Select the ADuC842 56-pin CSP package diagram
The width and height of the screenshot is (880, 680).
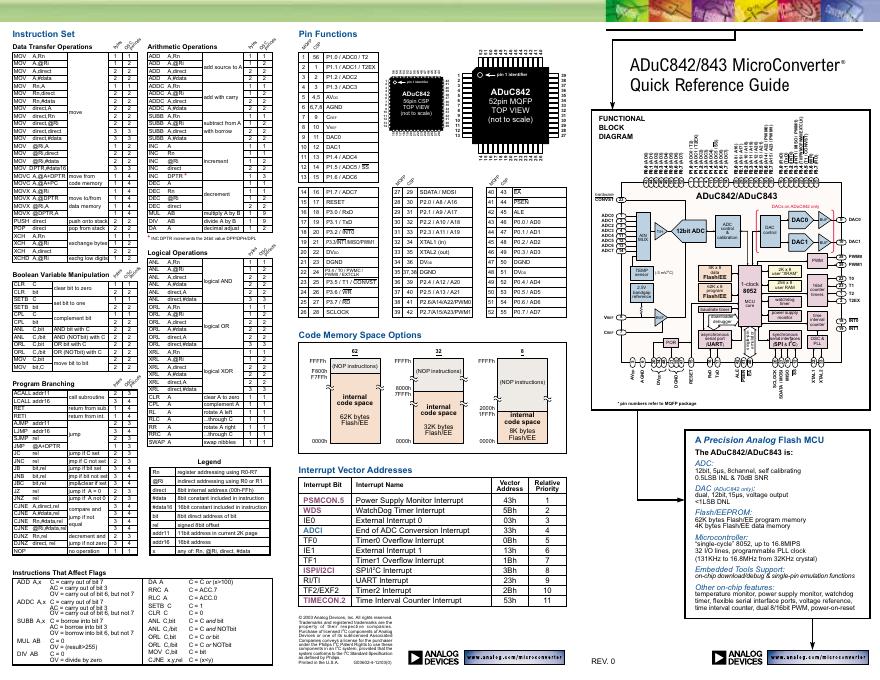[416, 104]
